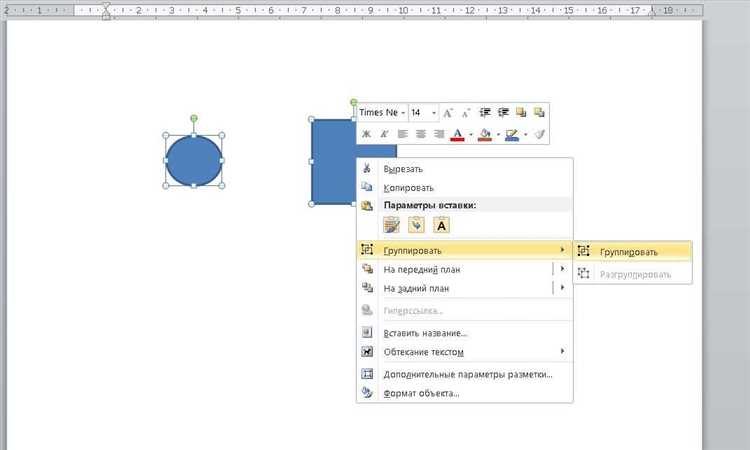Image resolution: width=750 pixels, height=450 pixels.
Task: Expand the На передний план submenu arrow
Action: (562, 269)
